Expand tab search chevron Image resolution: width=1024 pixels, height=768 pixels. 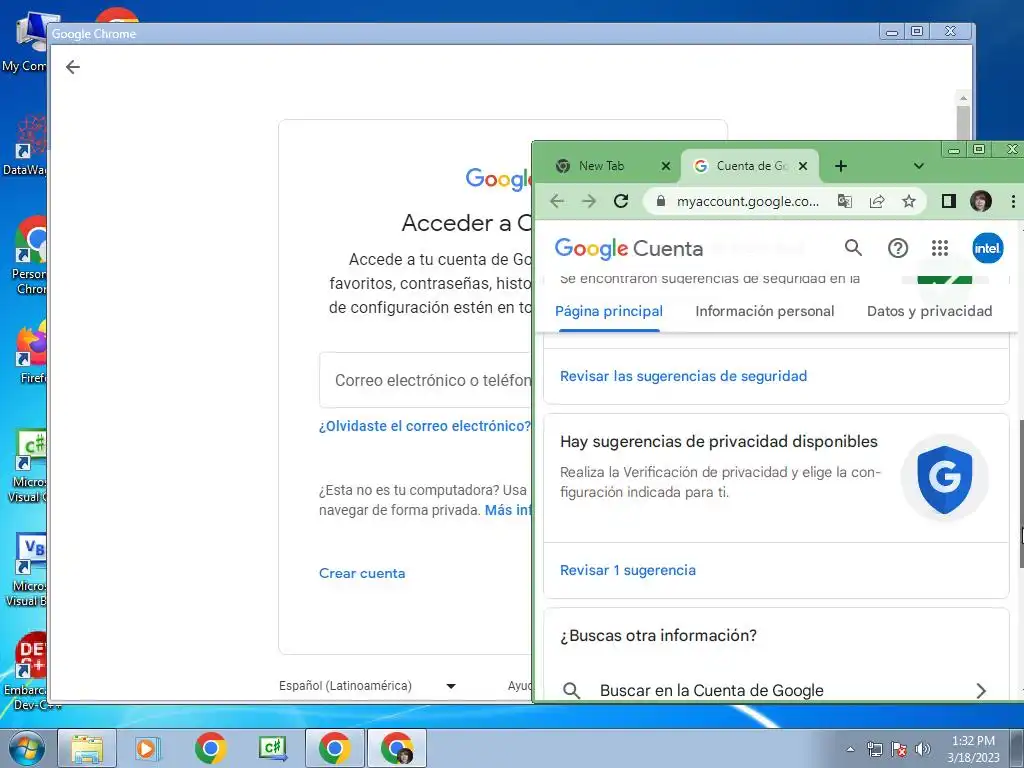click(x=919, y=166)
